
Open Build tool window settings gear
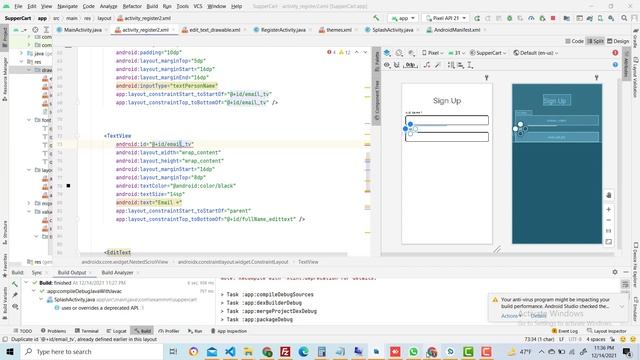click(x=615, y=272)
